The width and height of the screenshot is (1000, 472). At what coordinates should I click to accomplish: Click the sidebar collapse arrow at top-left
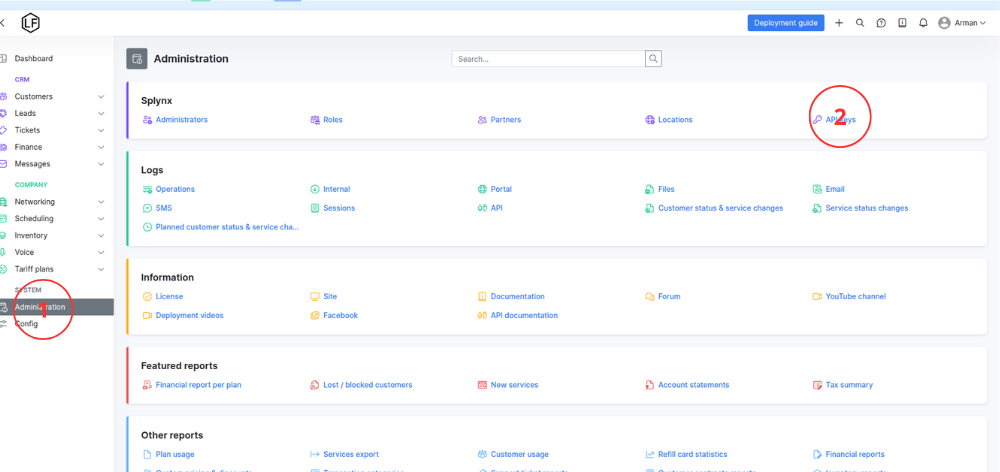pos(3,23)
